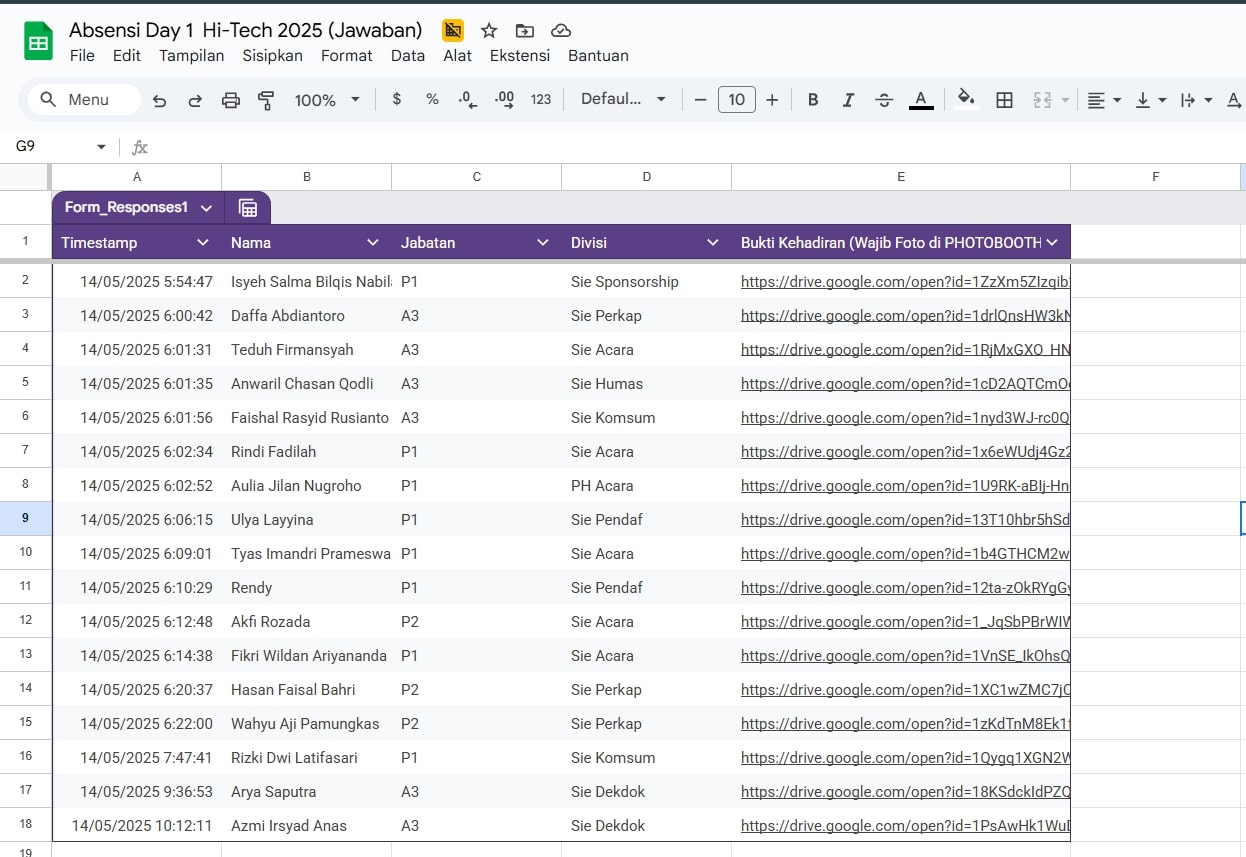Open the text color picker
This screenshot has width=1246, height=857.
[921, 99]
